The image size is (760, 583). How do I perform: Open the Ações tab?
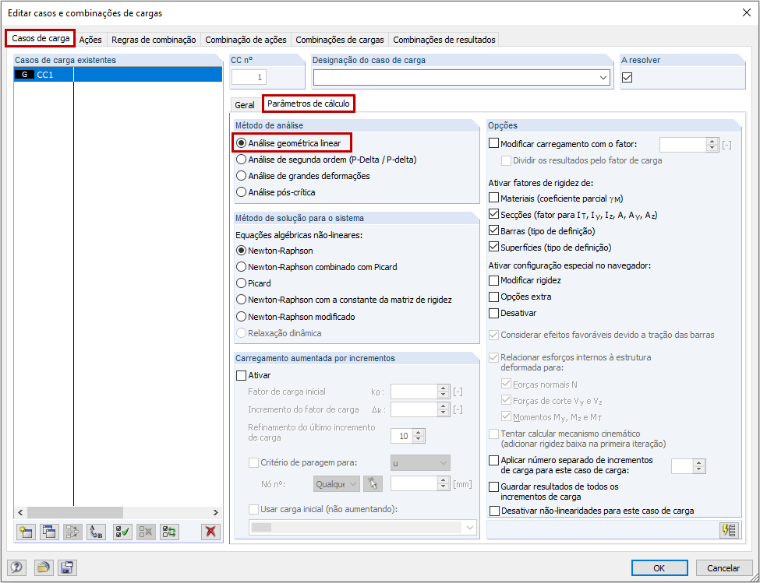point(90,40)
